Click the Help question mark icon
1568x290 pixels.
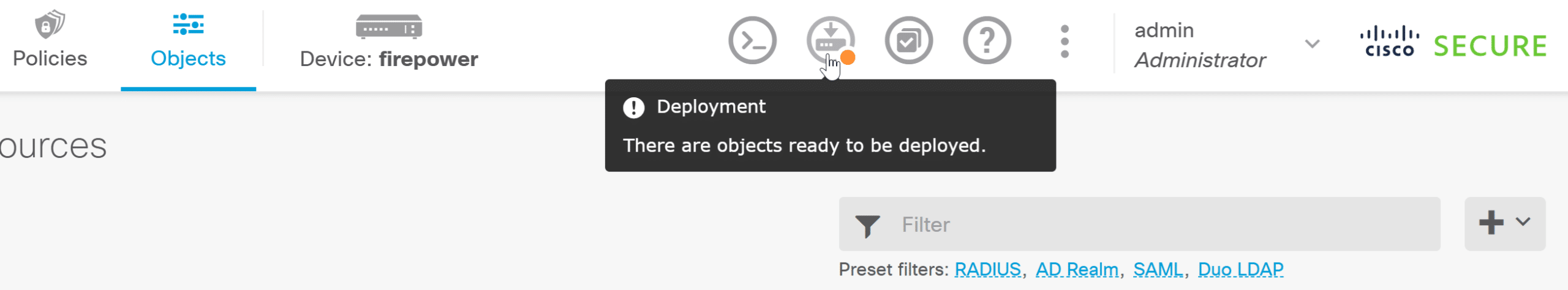[x=987, y=40]
